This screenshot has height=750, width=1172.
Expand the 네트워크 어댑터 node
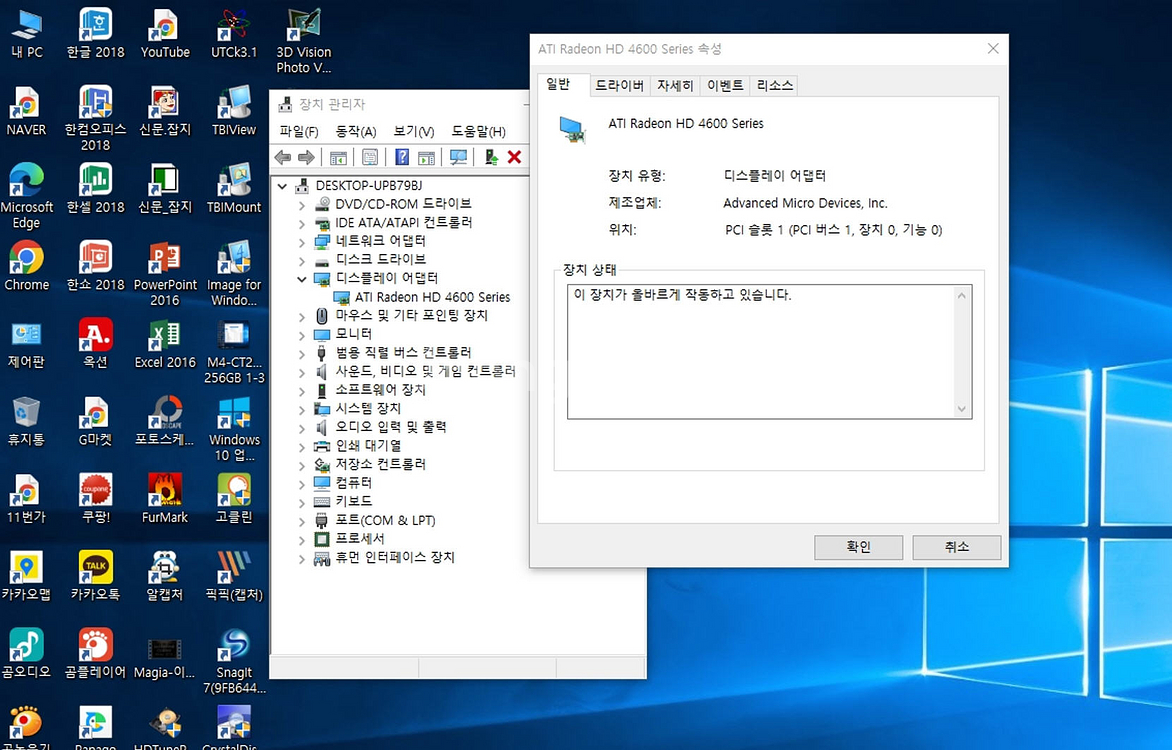[x=303, y=240]
